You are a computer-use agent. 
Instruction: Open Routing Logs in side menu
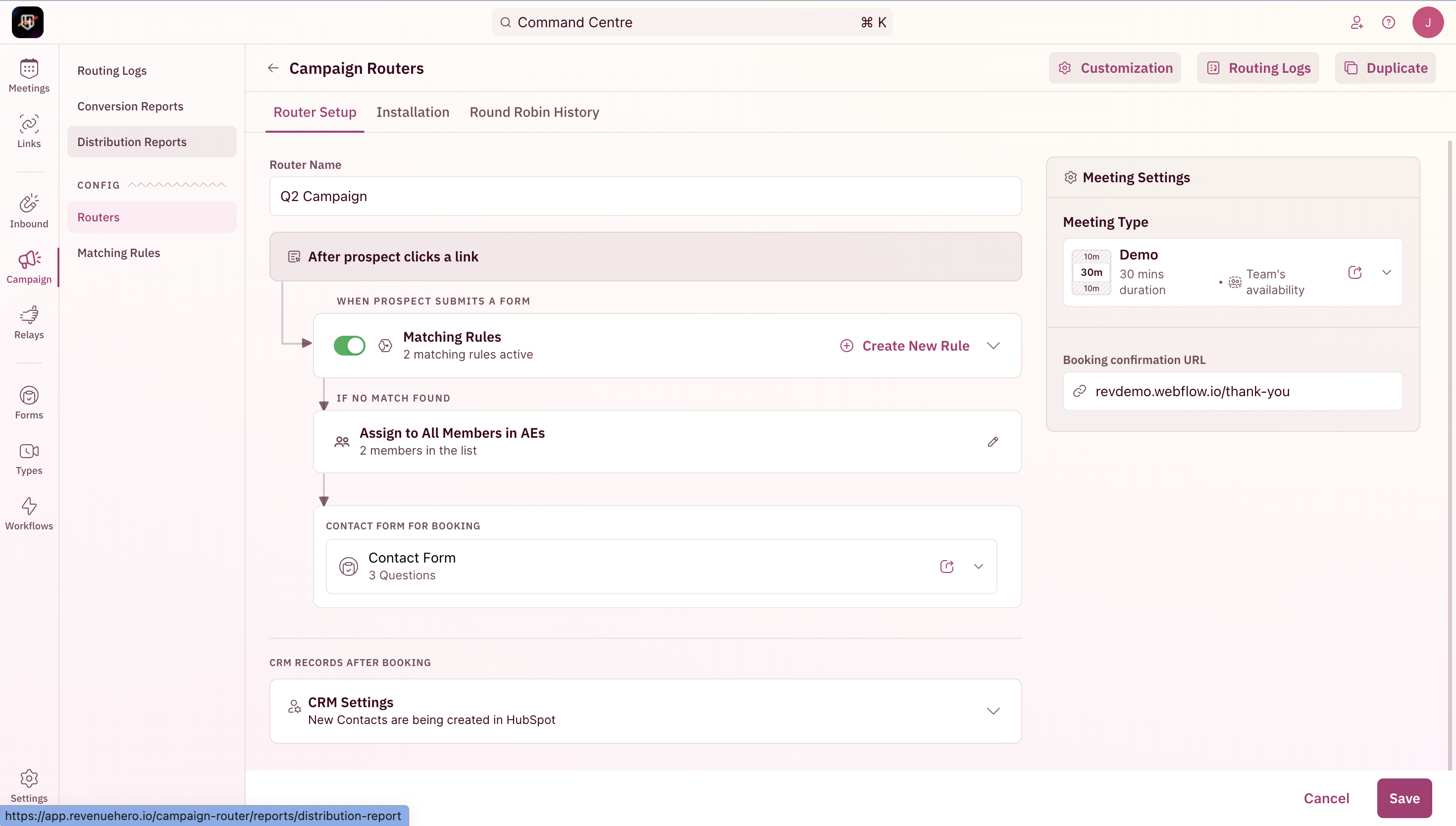[112, 70]
